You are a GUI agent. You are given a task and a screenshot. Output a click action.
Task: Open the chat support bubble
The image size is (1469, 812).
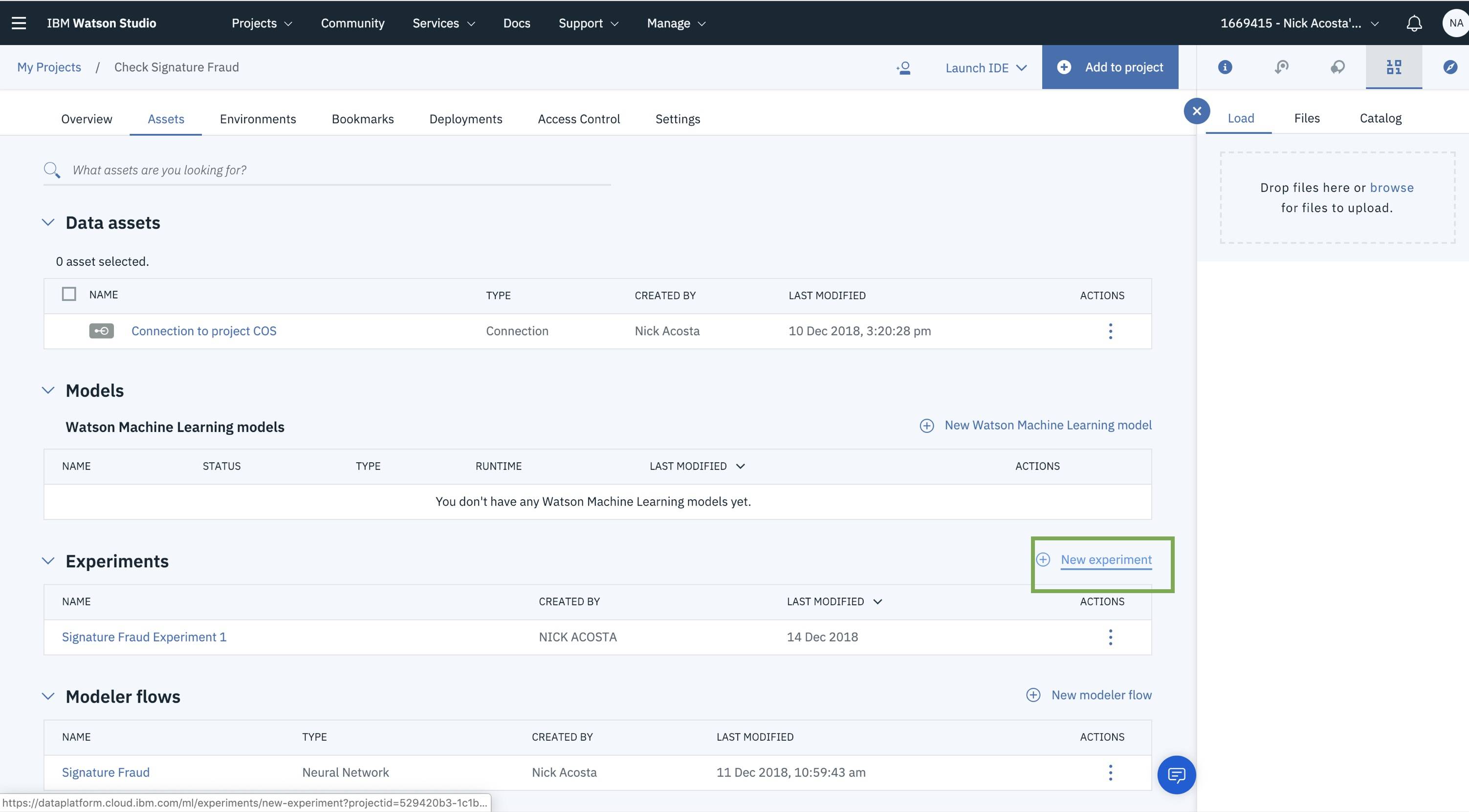point(1176,774)
